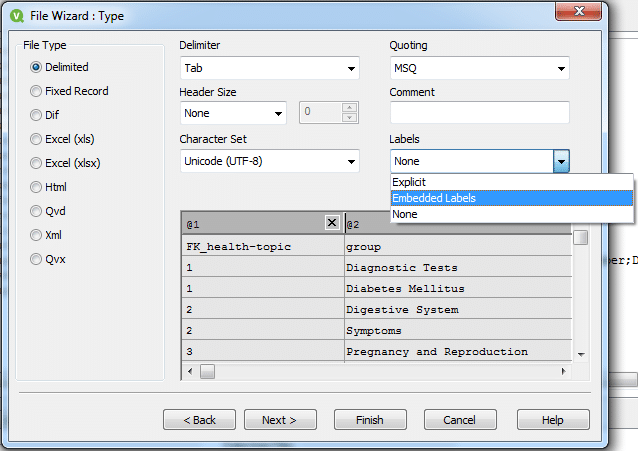The image size is (638, 451).
Task: Open the Quoting dropdown showing MSQ
Action: click(x=480, y=68)
